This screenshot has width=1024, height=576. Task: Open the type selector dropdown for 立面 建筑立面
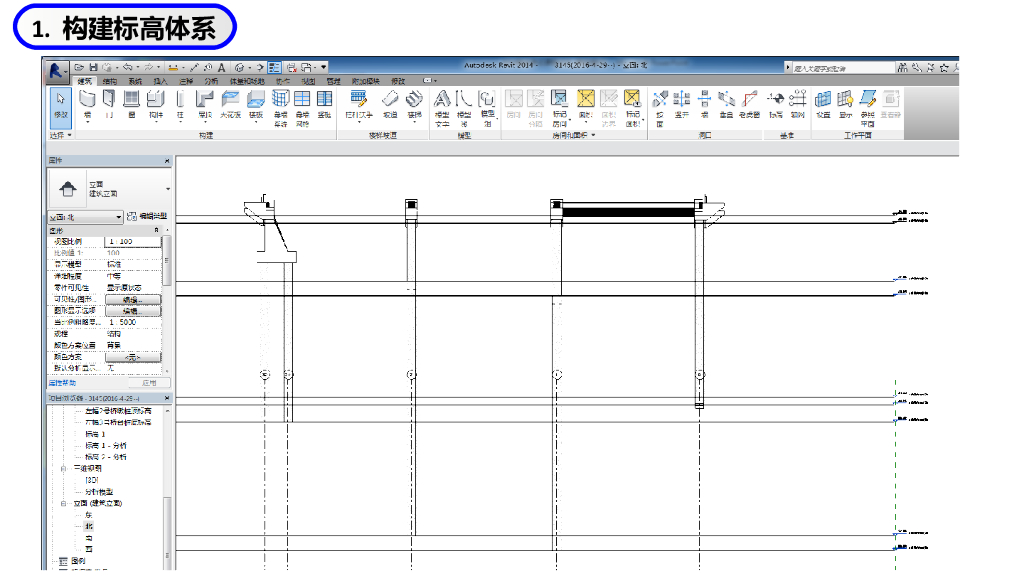click(168, 189)
